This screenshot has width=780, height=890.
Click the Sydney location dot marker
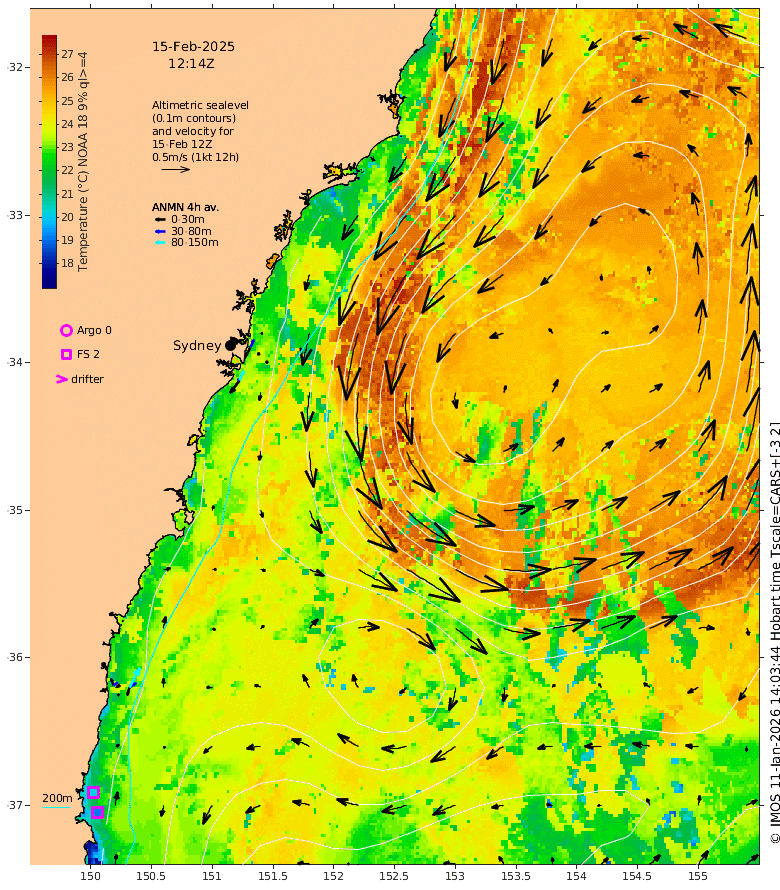click(230, 345)
